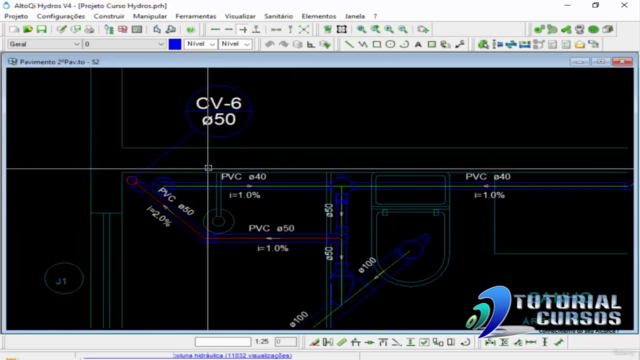This screenshot has height=360, width=640.
Task: Click the wrench settings tool icon
Action: [x=460, y=44]
